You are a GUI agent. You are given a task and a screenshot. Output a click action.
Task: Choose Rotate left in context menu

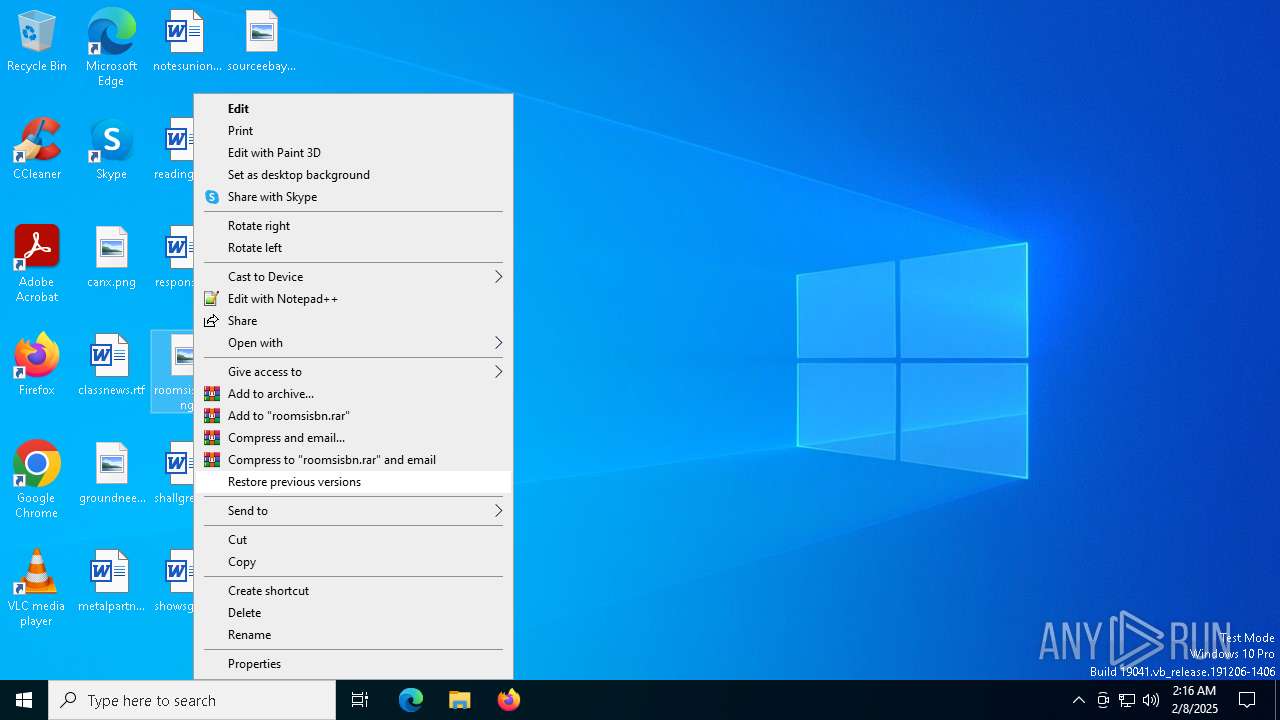coord(353,248)
